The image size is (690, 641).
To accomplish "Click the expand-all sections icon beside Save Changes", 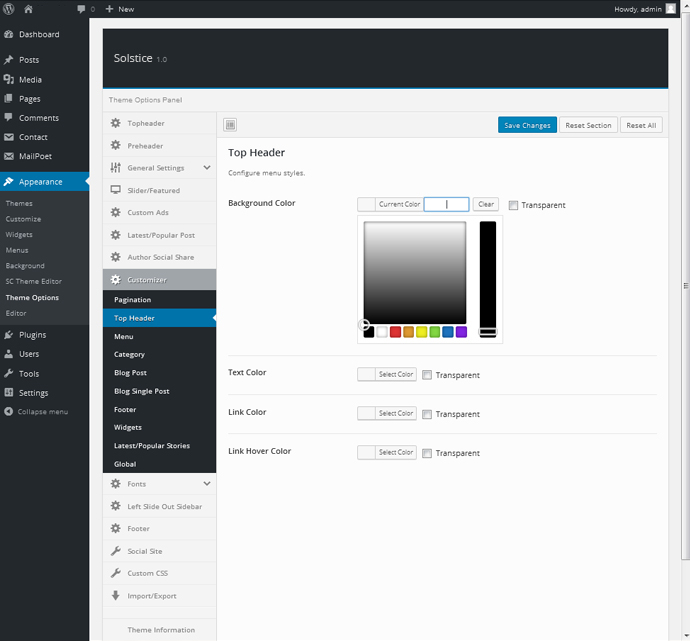I will pyautogui.click(x=230, y=125).
